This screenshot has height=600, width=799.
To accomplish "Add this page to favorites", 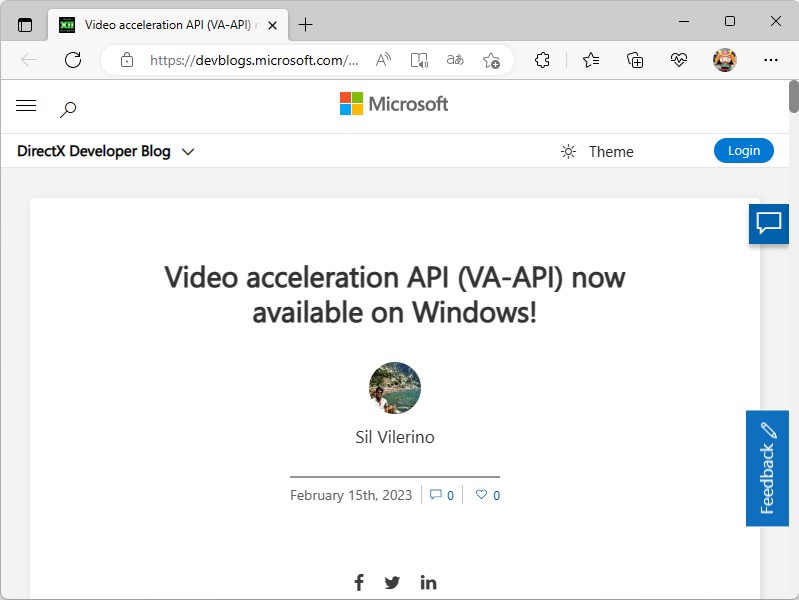I will point(491,60).
